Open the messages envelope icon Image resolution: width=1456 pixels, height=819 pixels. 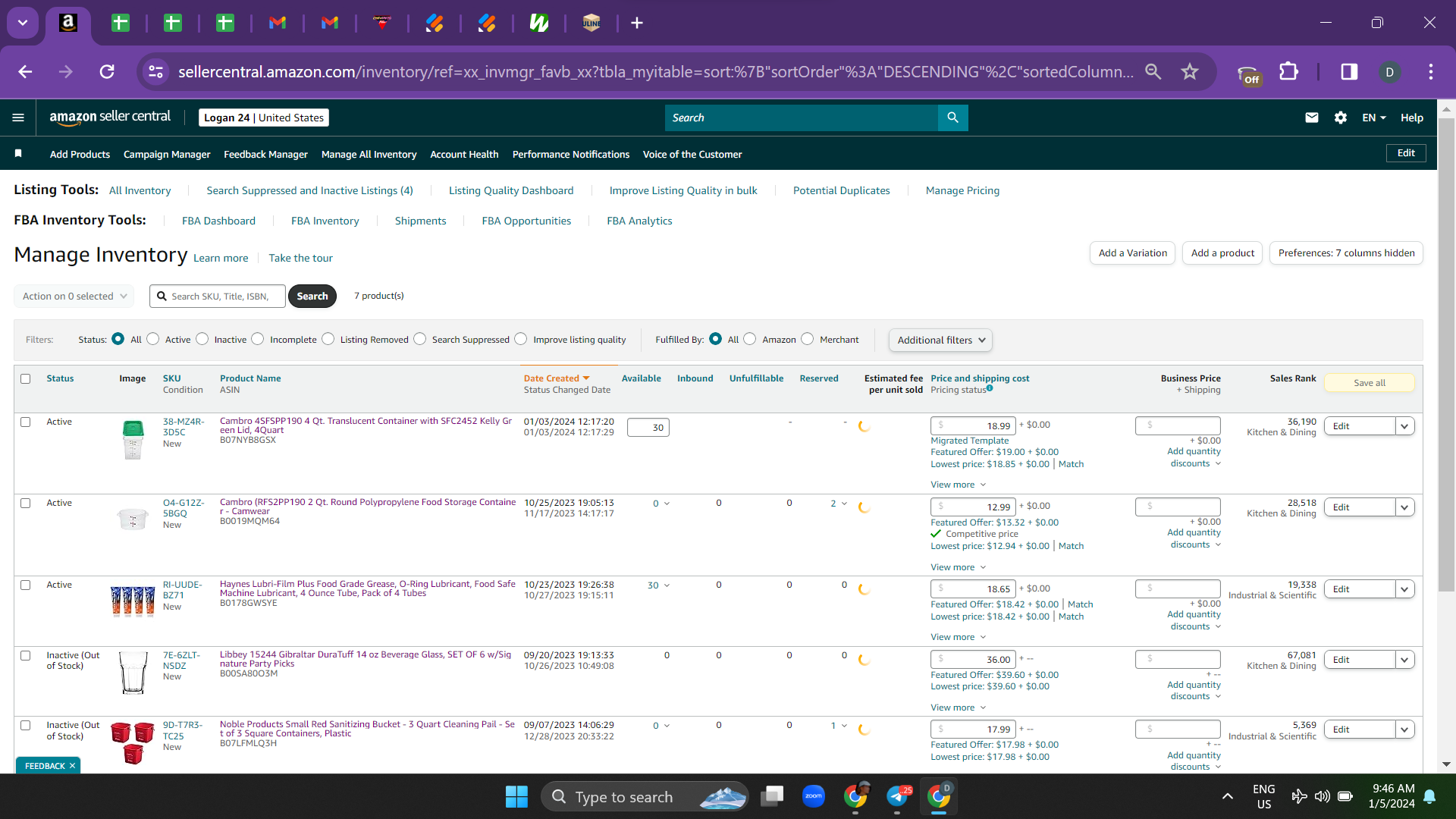(x=1311, y=118)
